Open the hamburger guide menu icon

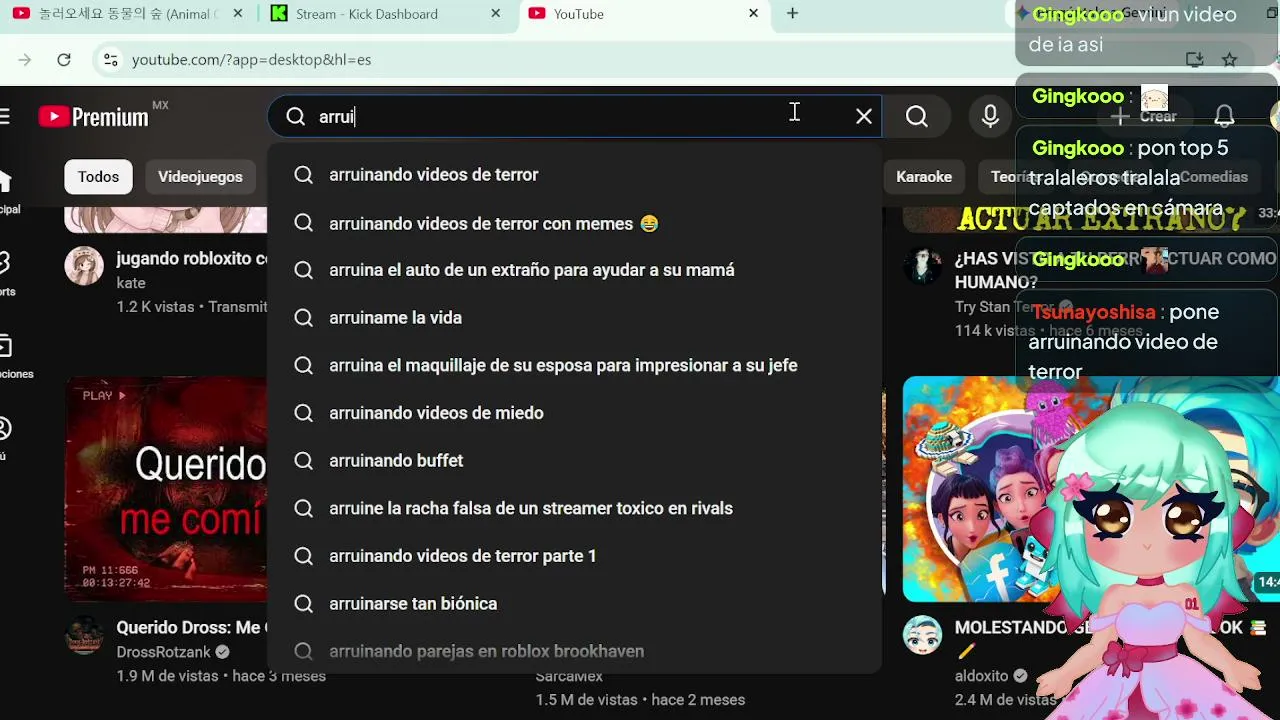click(x=4, y=117)
